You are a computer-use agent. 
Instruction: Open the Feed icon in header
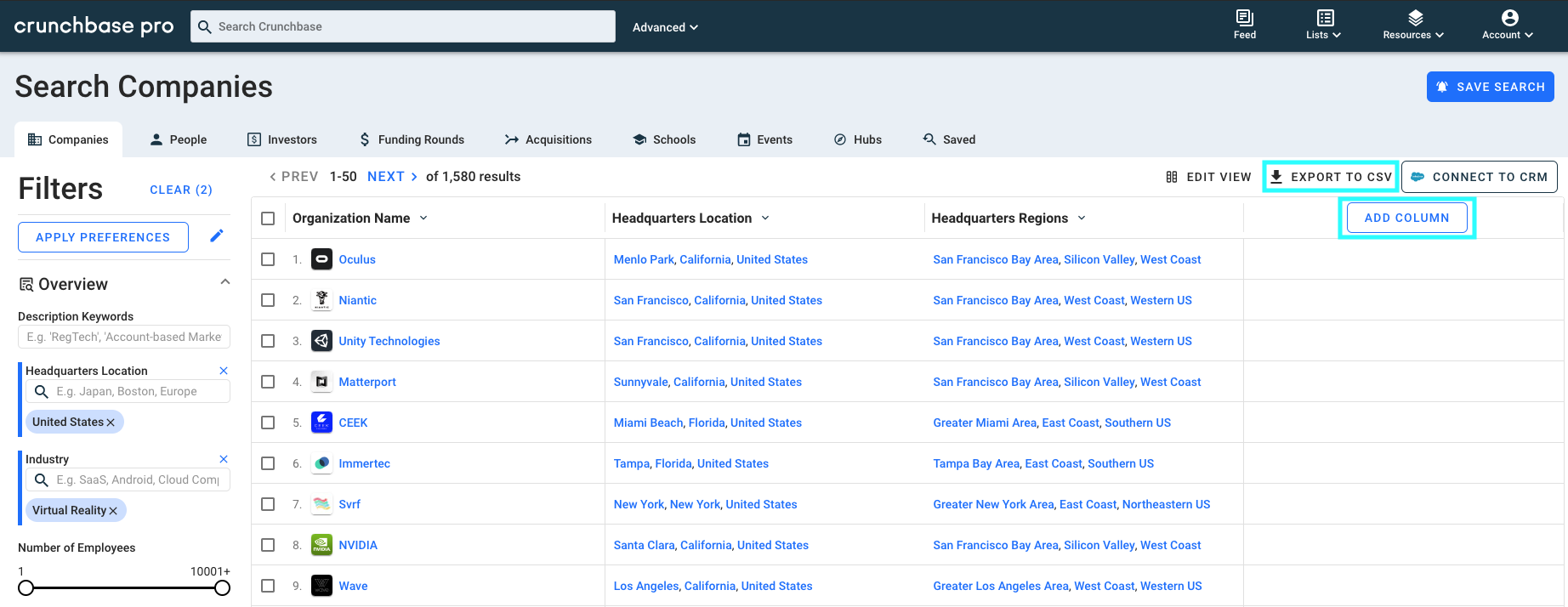(1244, 18)
